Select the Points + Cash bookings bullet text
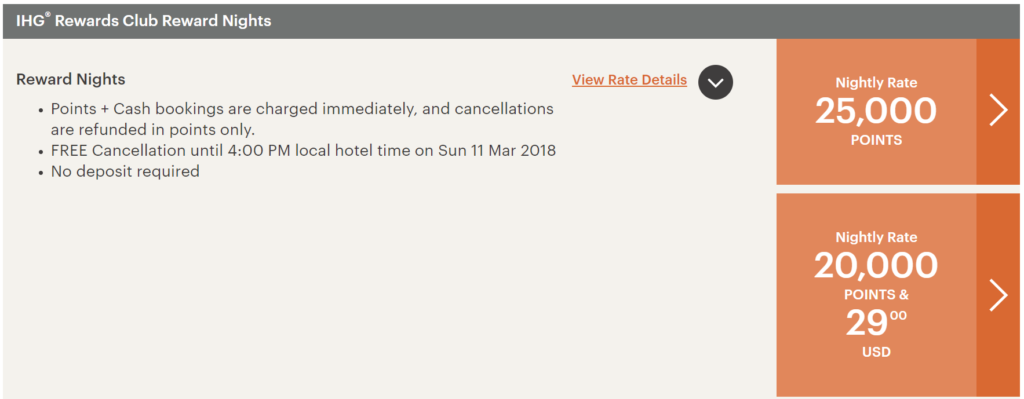Screen dimensions: 1024x399 click(302, 119)
